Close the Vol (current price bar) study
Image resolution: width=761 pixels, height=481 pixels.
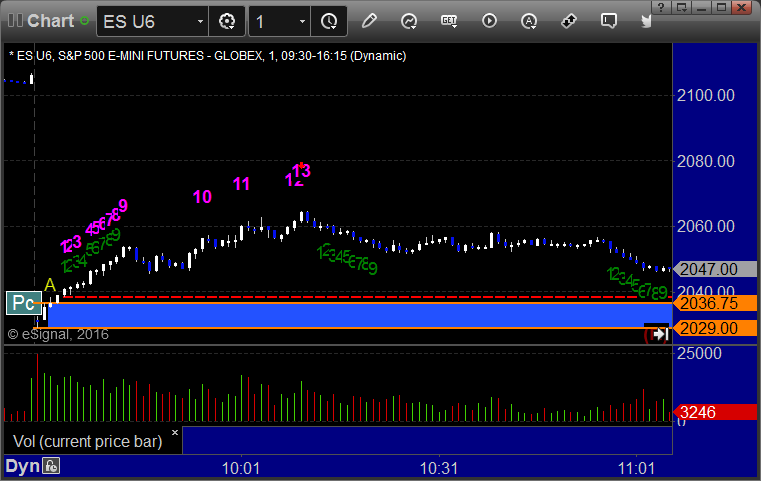point(175,432)
